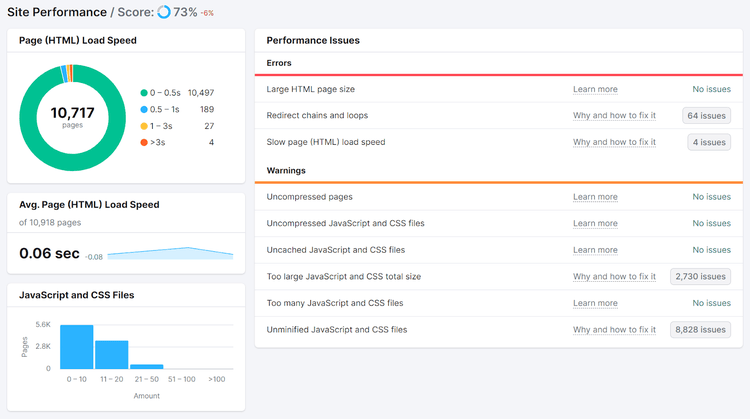The image size is (750, 419).
Task: Select the orange >3s legend dot
Action: click(143, 143)
